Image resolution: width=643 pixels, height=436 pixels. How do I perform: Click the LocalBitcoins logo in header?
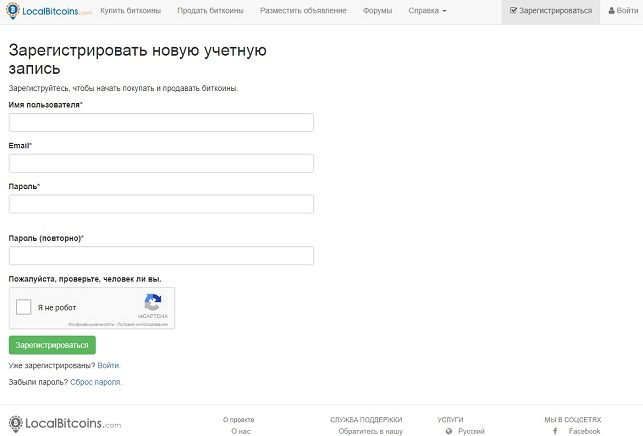[50, 11]
